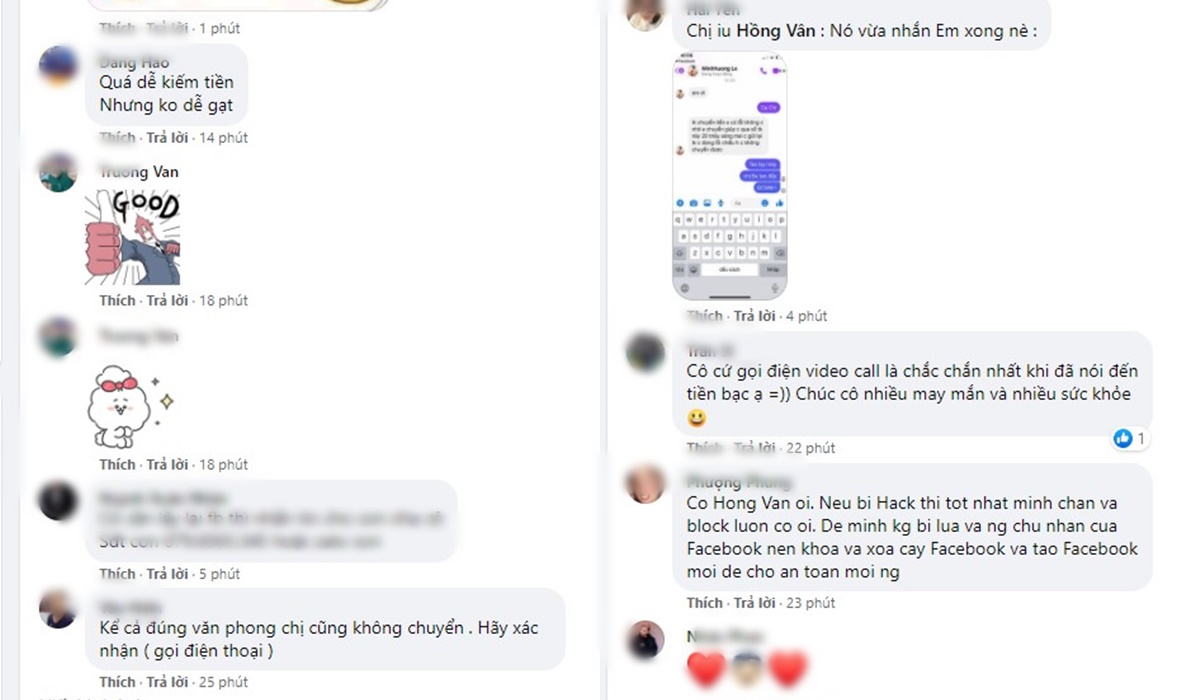Image resolution: width=1200 pixels, height=700 pixels.
Task: Reply to comment with Messenger screenshot
Action: pyautogui.click(x=755, y=316)
